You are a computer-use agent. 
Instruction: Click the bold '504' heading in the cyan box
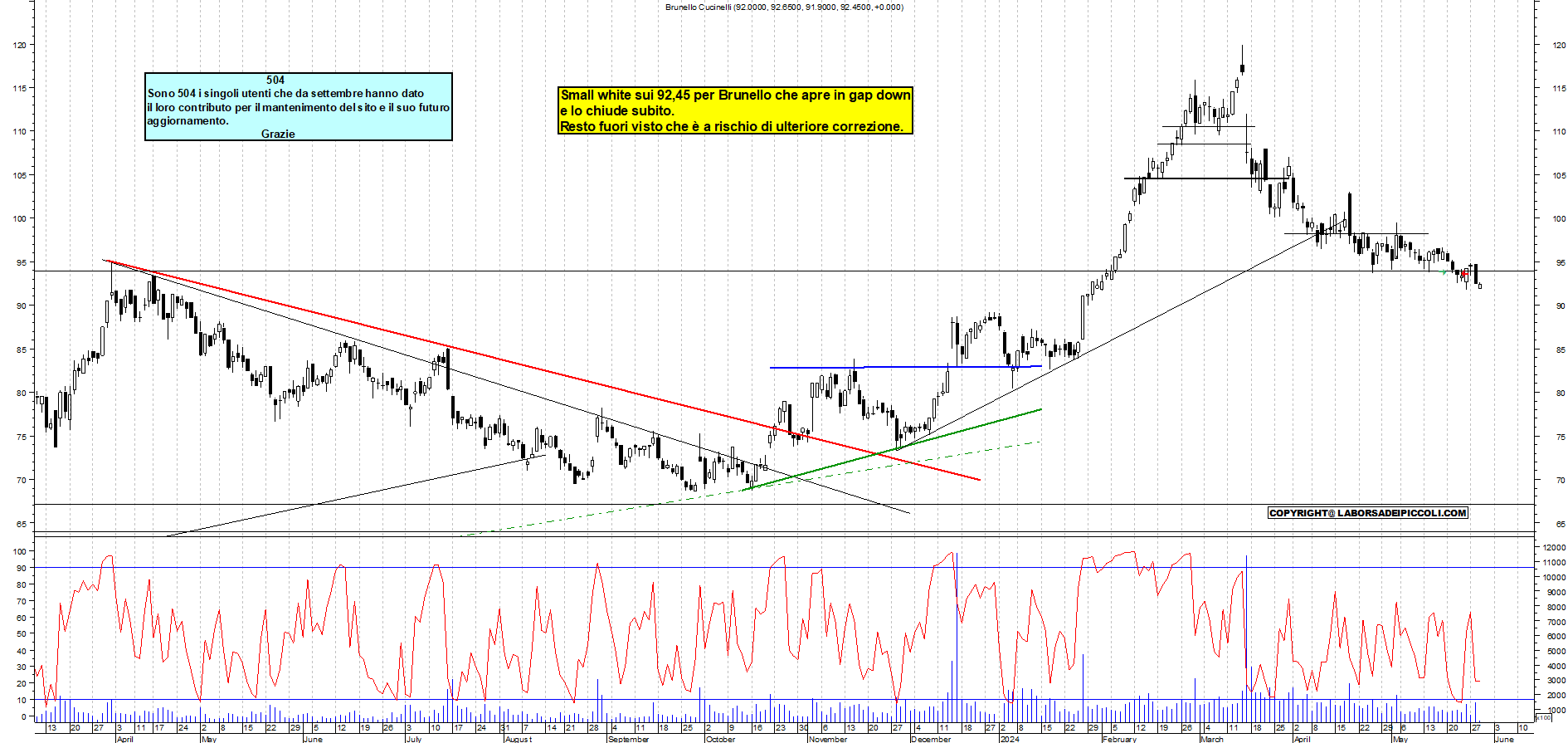[275, 80]
